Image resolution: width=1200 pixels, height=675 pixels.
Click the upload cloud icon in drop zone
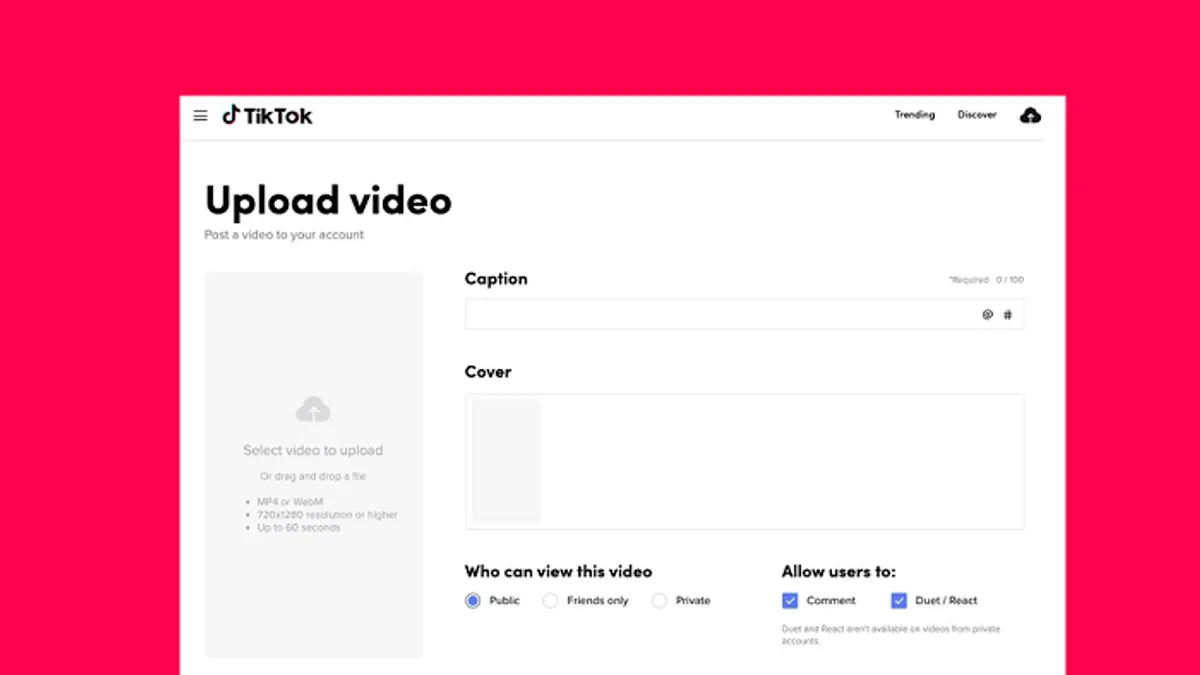[x=313, y=409]
